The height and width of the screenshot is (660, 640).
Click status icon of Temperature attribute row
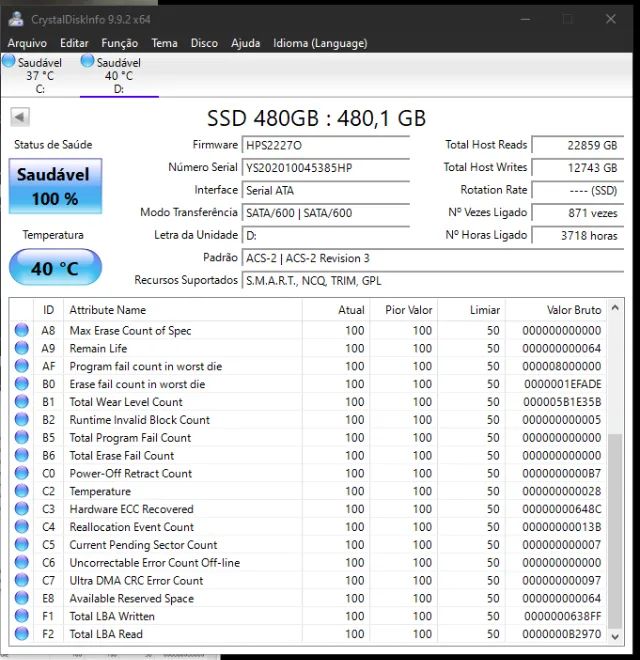[x=21, y=491]
